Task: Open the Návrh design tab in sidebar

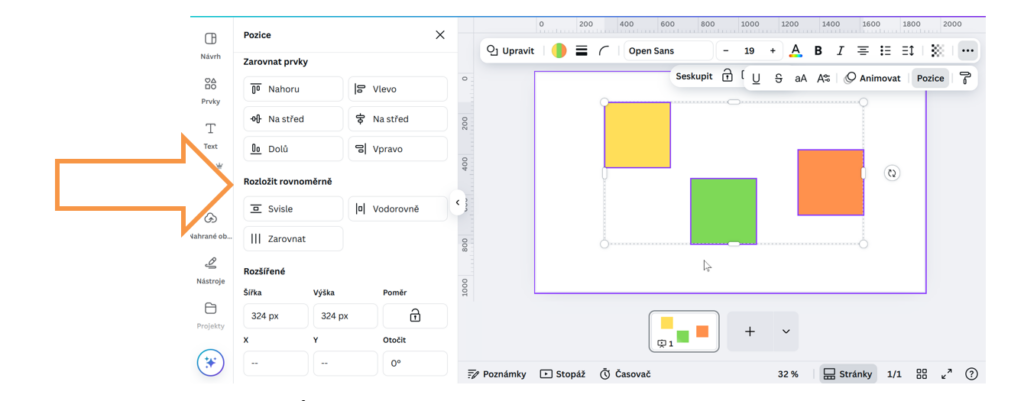Action: [x=210, y=45]
